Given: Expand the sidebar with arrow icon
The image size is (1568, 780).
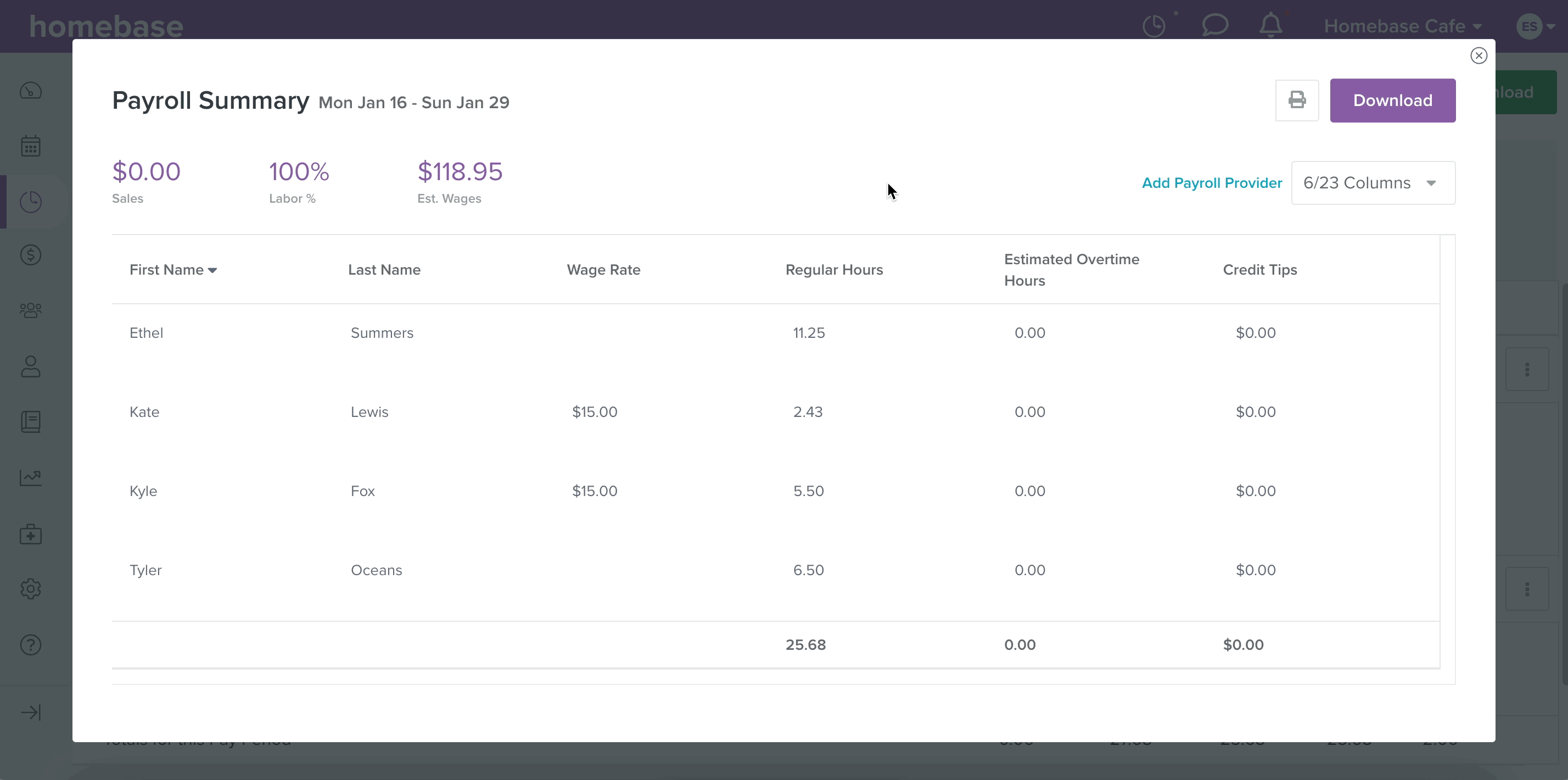Looking at the screenshot, I should tap(30, 712).
